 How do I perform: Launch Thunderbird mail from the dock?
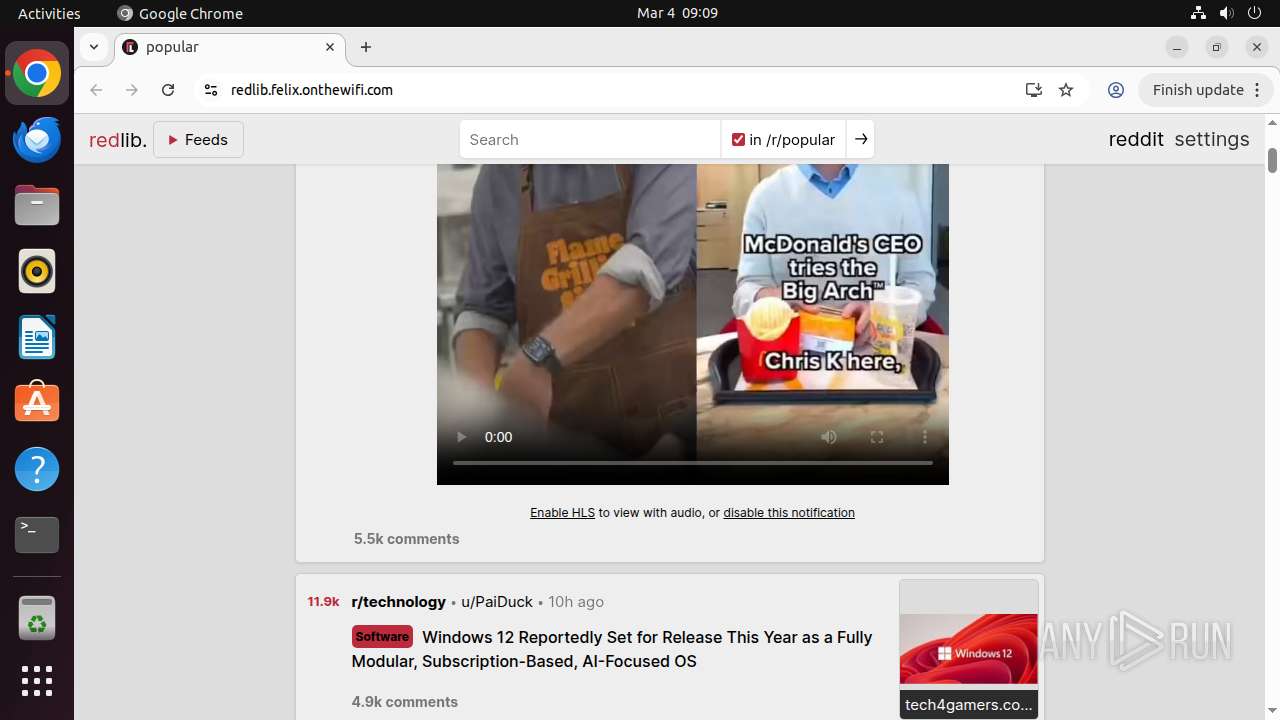pos(37,140)
